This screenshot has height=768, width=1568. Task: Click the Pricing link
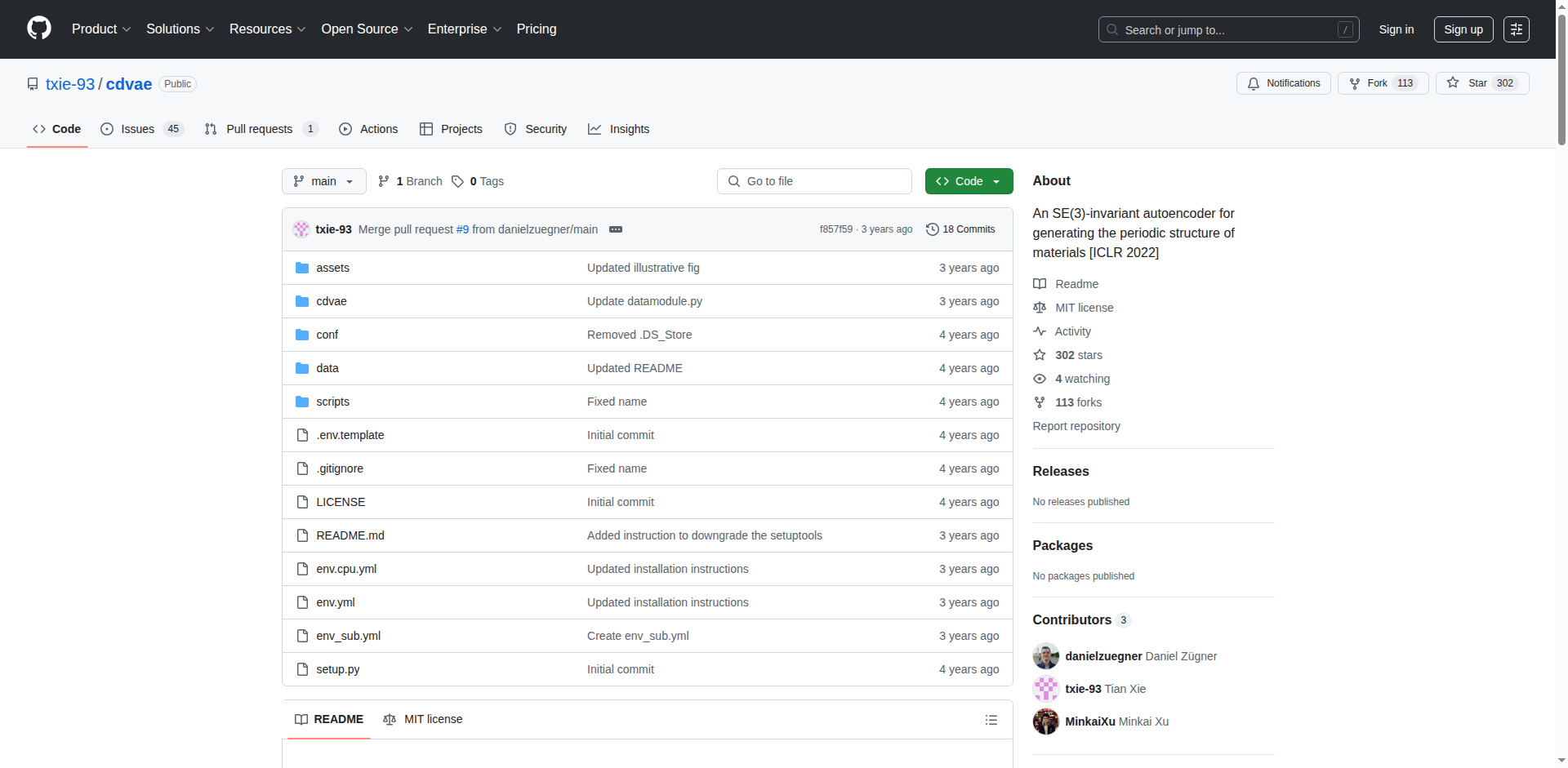(x=537, y=29)
